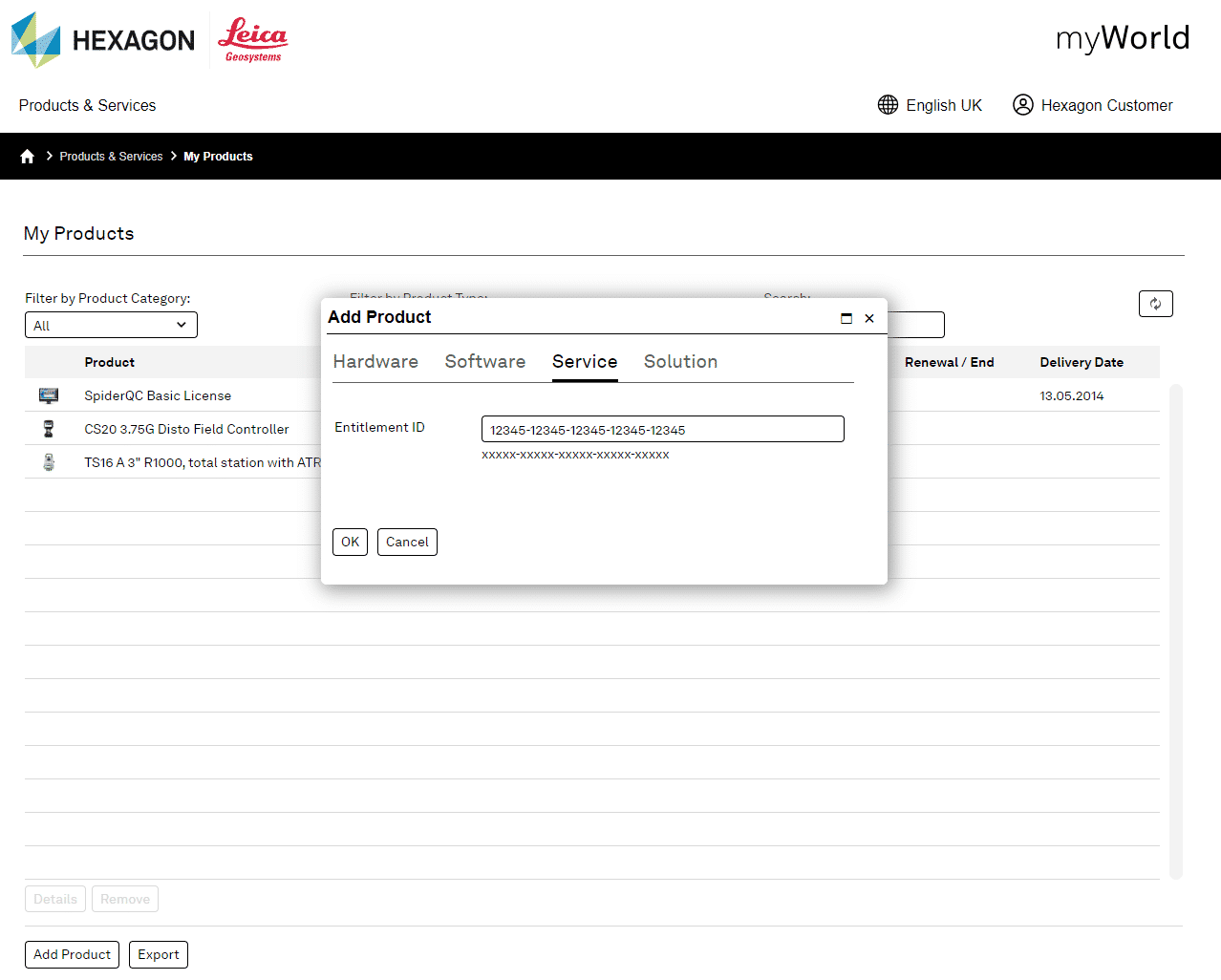1221x980 pixels.
Task: Click the Export button
Action: point(159,954)
